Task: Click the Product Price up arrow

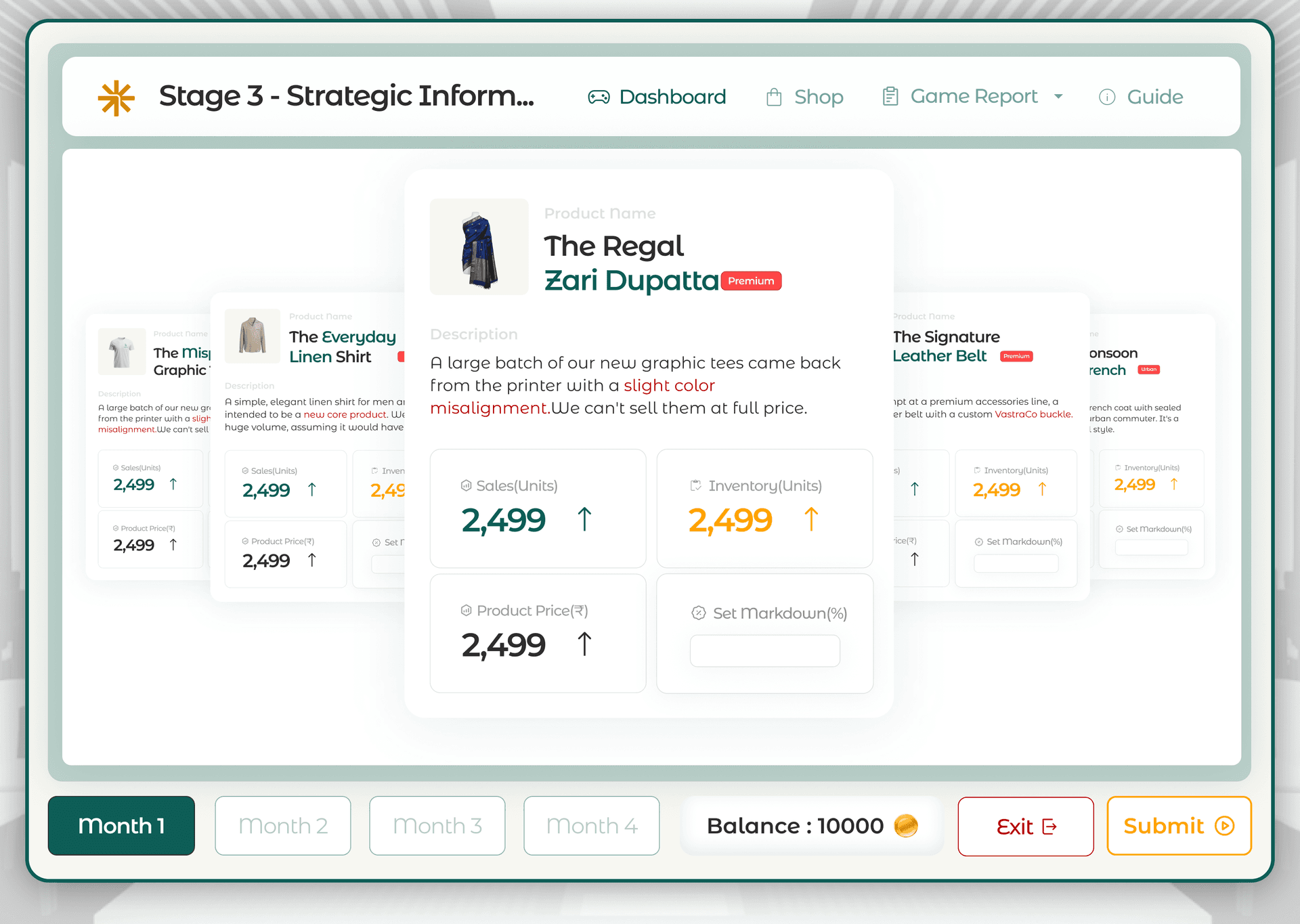Action: tap(584, 644)
